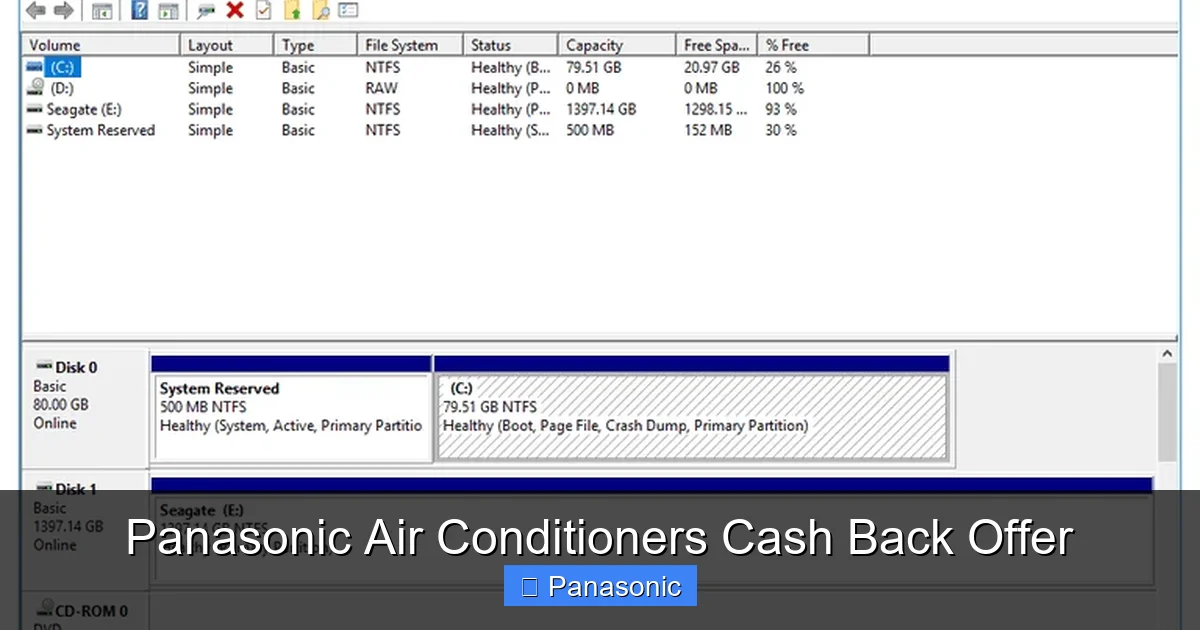Sort by the Layout column header

(x=227, y=45)
